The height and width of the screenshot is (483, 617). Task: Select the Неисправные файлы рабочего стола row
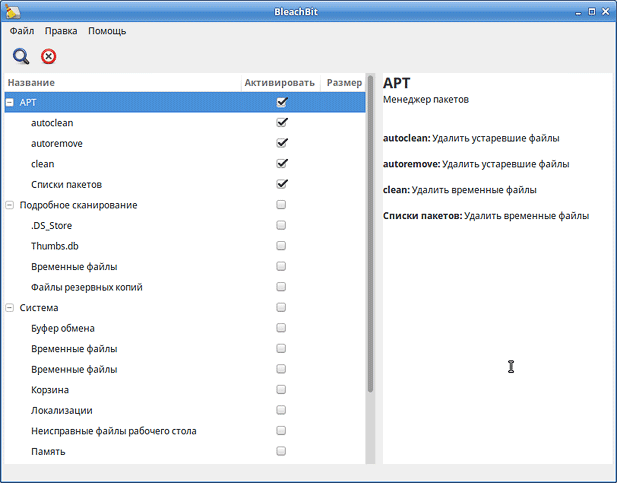coord(185,431)
